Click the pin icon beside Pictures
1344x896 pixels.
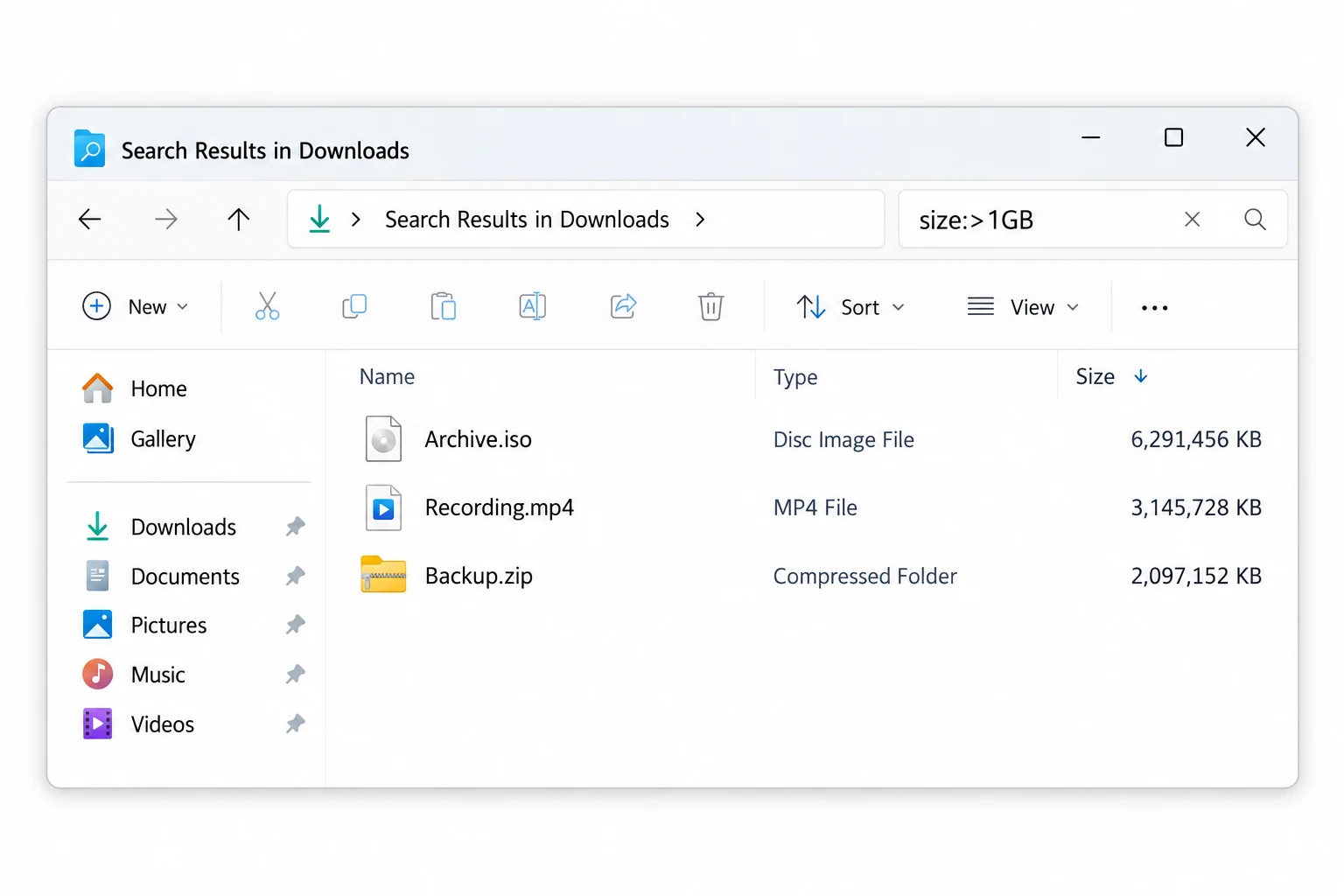[296, 625]
